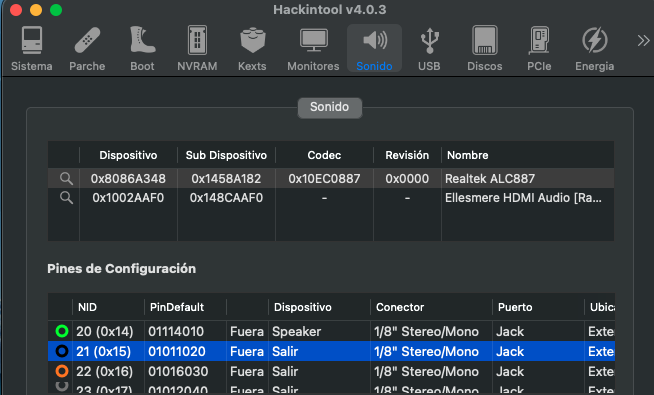The width and height of the screenshot is (654, 395).
Task: Click the green zoom window button
Action: coord(56,10)
